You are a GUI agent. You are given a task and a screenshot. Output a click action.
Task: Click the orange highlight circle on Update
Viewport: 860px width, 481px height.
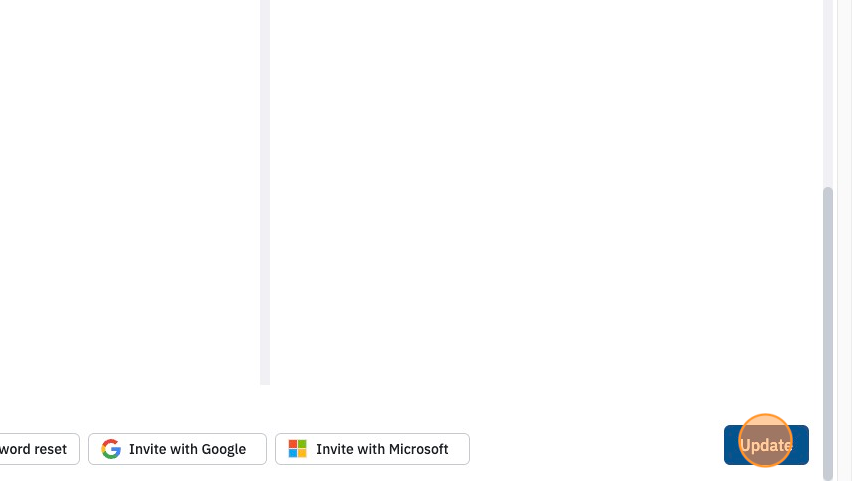coord(765,440)
